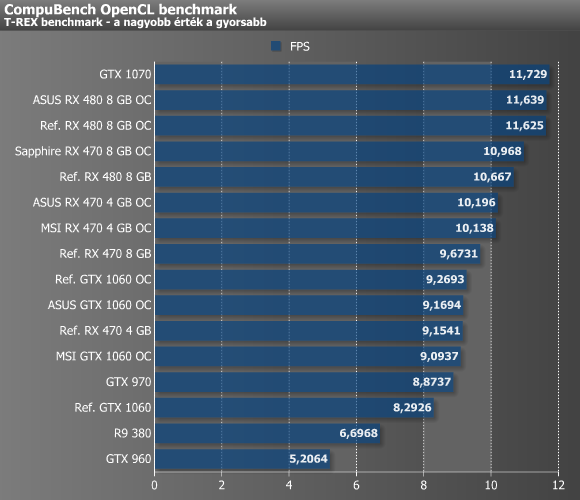The image size is (580, 500).
Task: Click the x-axis tick label 6
Action: pyautogui.click(x=356, y=485)
